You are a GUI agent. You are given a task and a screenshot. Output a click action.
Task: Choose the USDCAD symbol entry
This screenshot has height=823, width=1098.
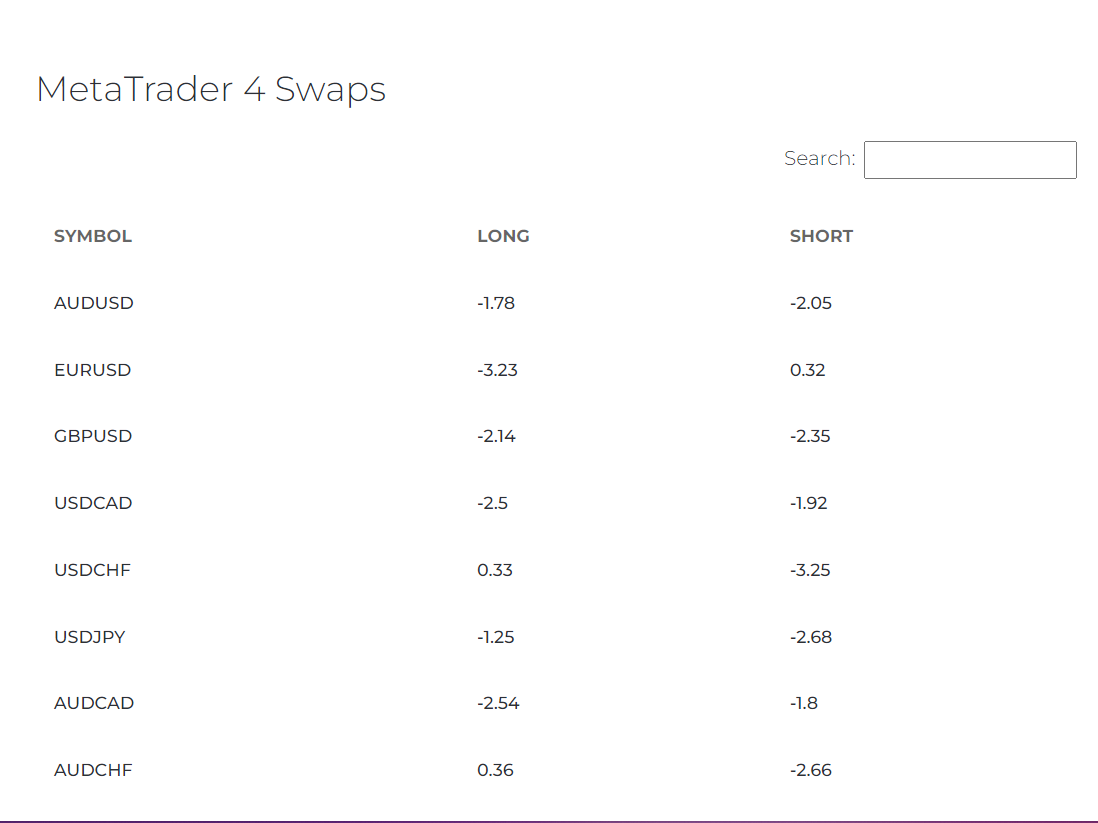[93, 503]
